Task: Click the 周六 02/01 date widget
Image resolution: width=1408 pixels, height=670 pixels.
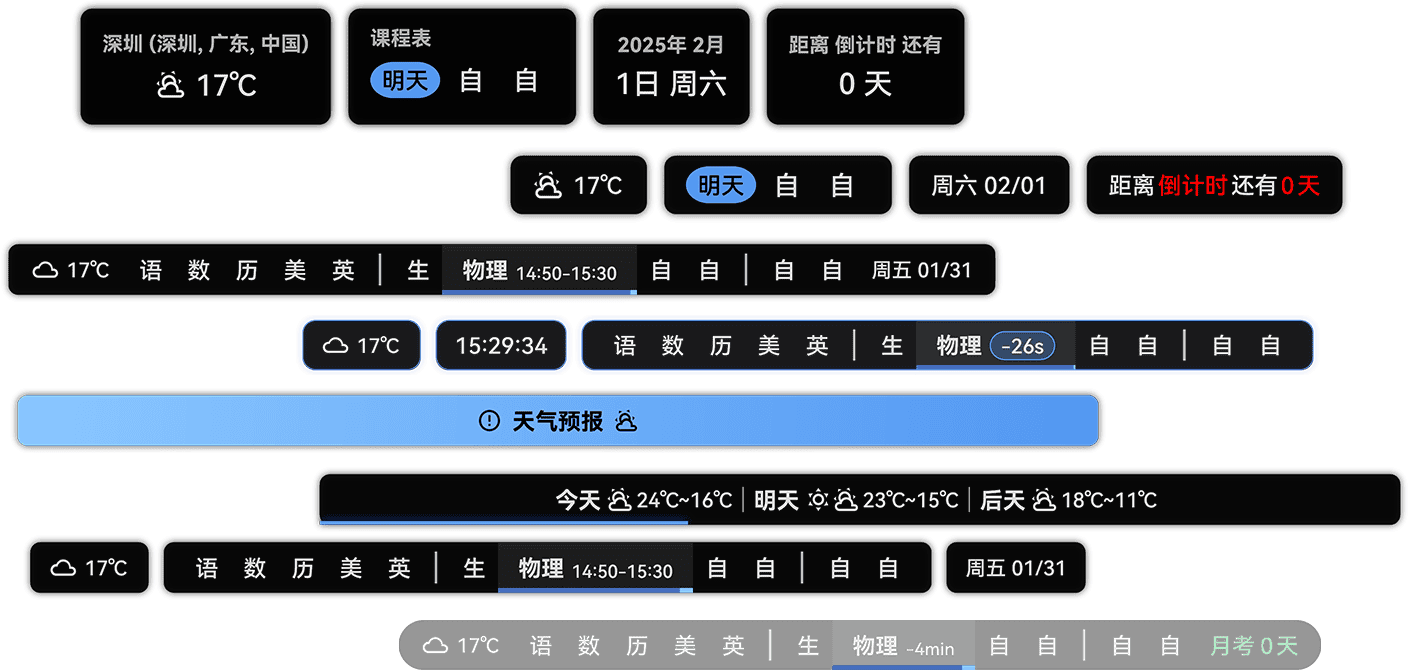Action: pos(988,185)
